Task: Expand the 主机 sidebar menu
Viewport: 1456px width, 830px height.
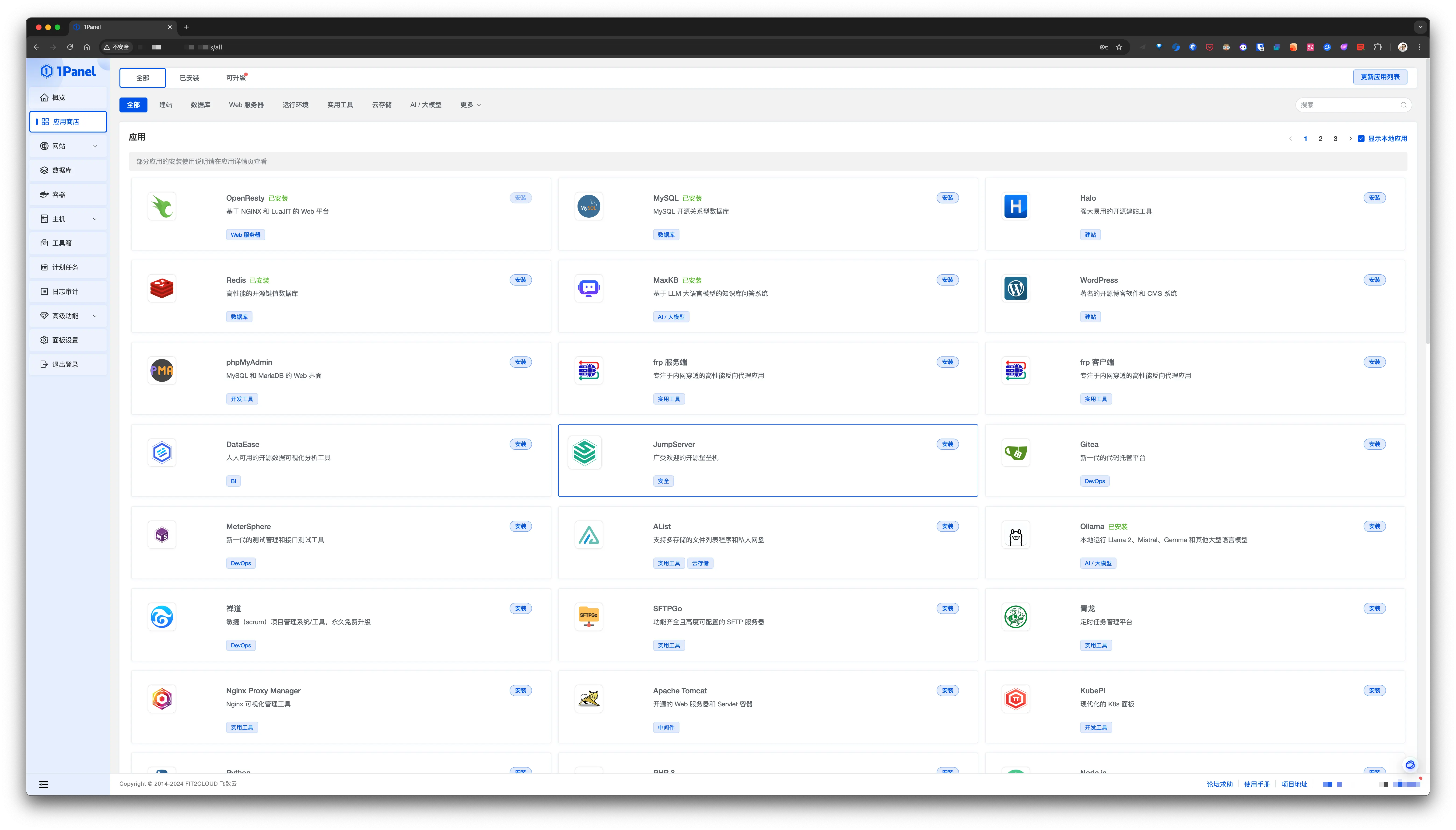Action: pyautogui.click(x=68, y=219)
